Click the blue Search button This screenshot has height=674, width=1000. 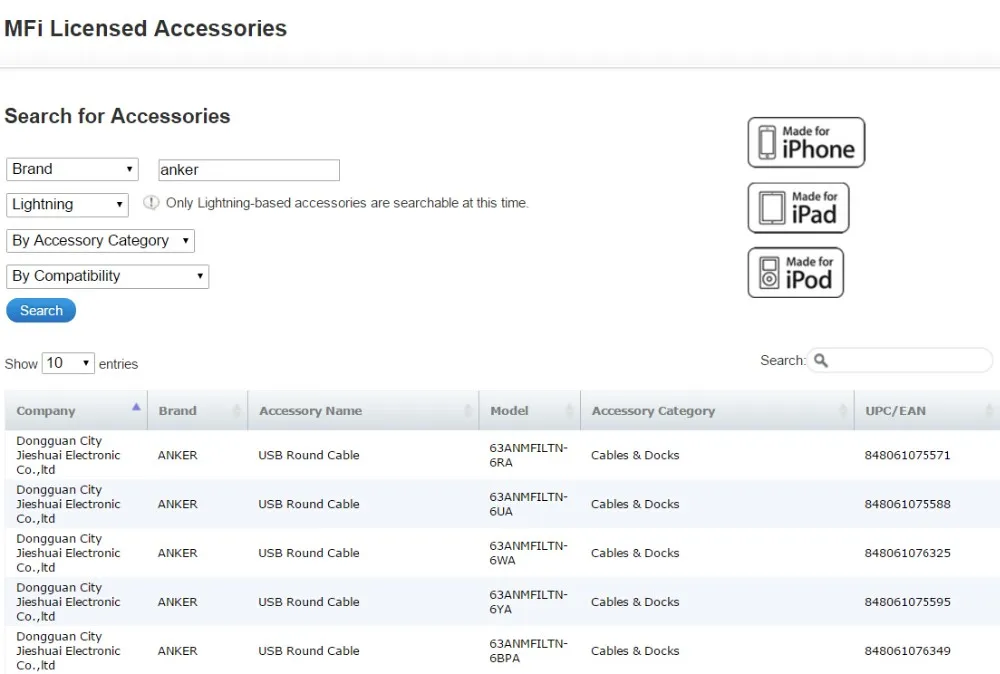click(41, 311)
